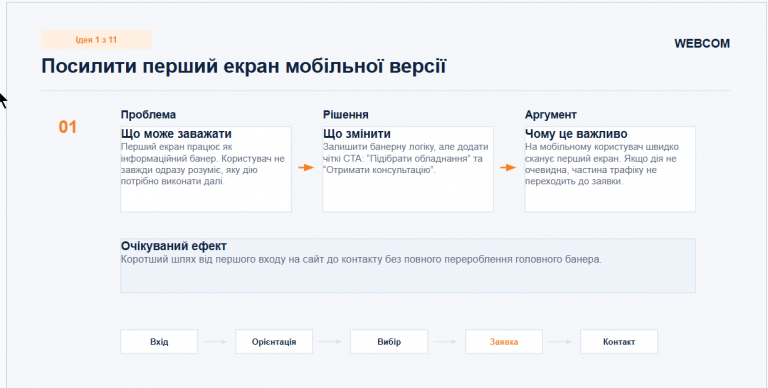Click the 'Проблема' column heading
768x388 pixels.
coord(148,115)
